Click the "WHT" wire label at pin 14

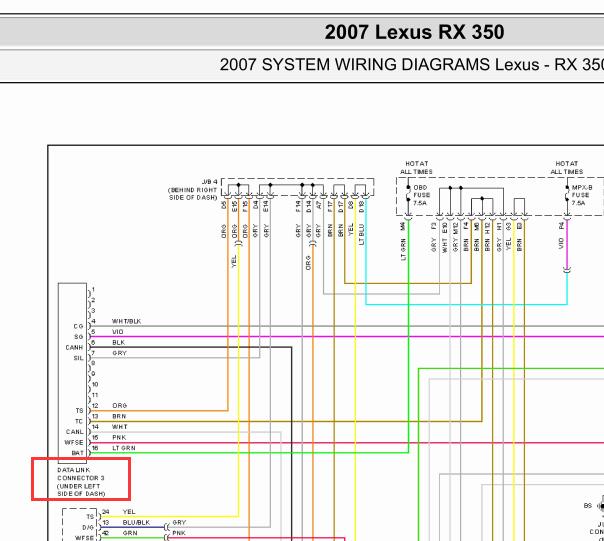pyautogui.click(x=120, y=427)
